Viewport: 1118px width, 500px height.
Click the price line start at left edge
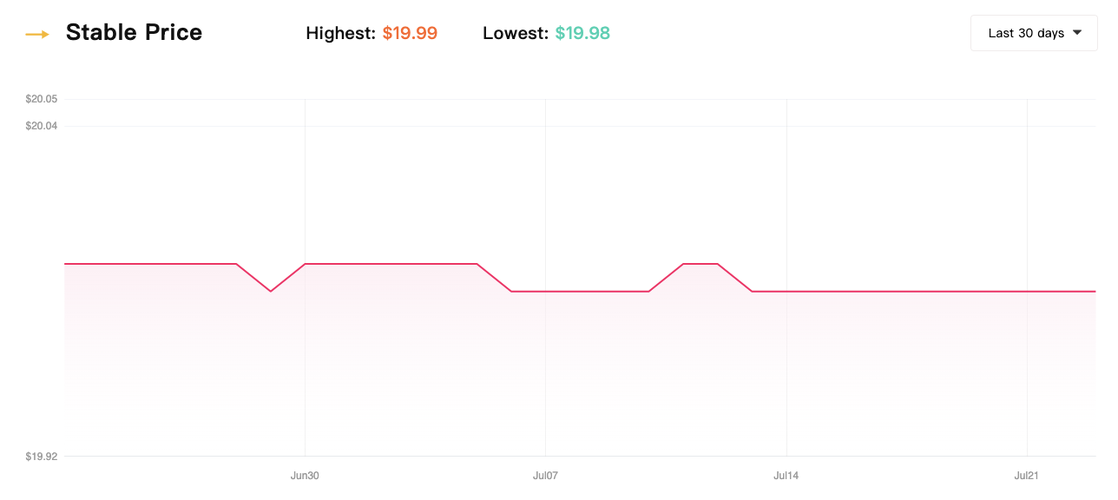(66, 264)
